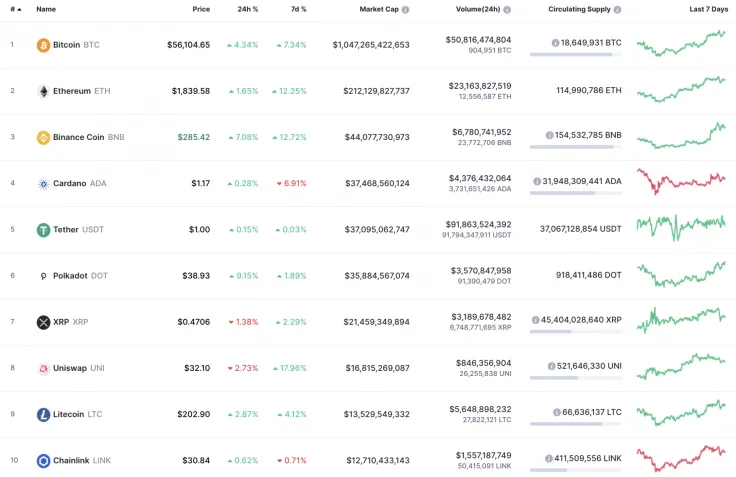Image resolution: width=736 pixels, height=477 pixels.
Task: Click the Circulating Supply header info icon
Action: click(618, 9)
